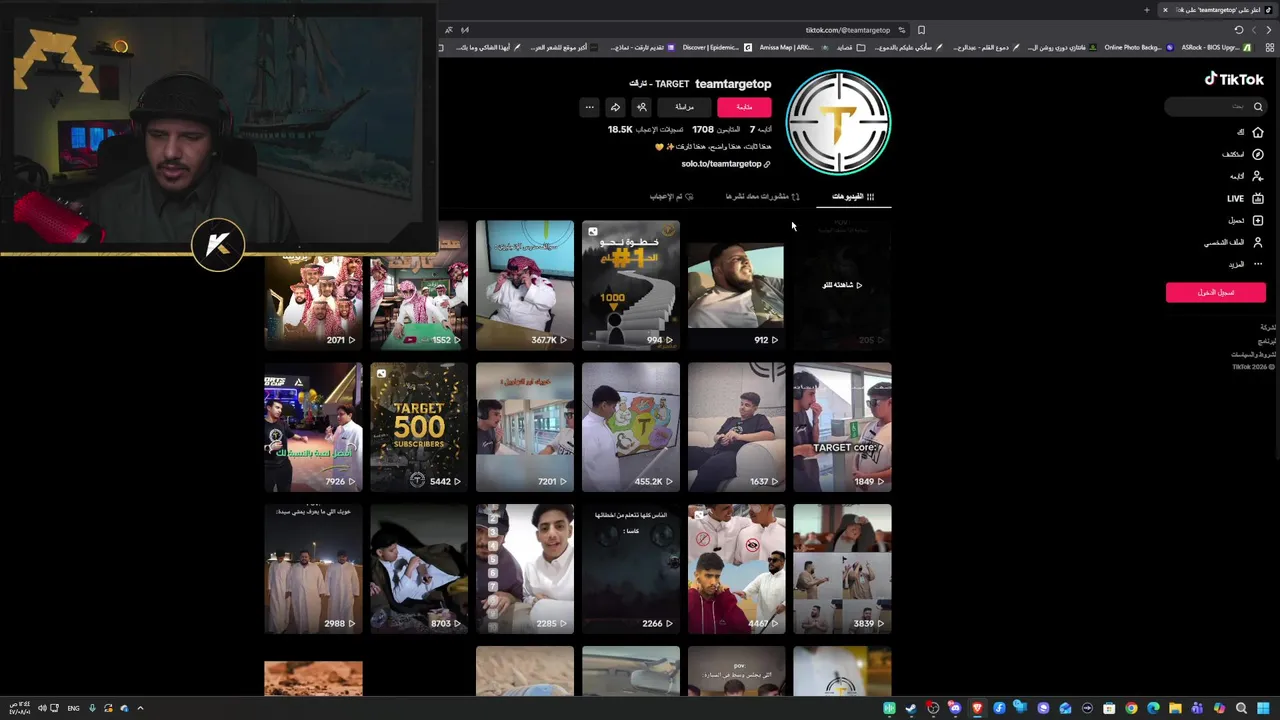Open the video with 7201 views

point(524,427)
